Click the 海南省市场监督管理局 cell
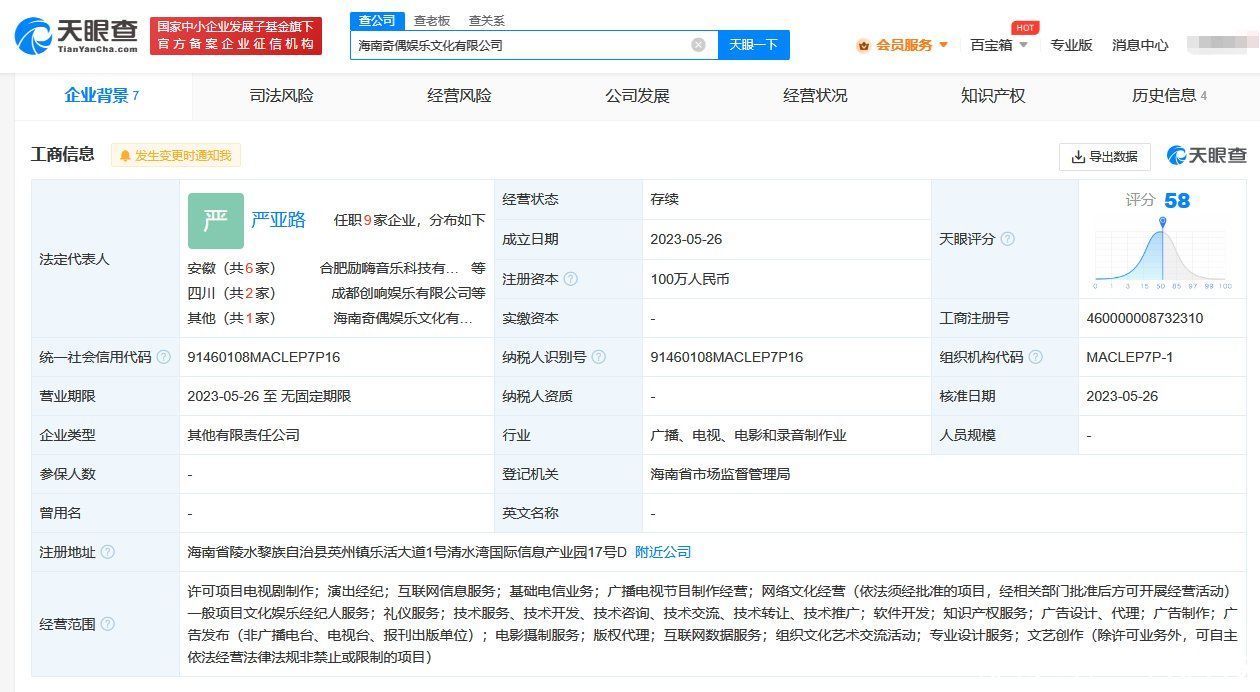Image resolution: width=1260 pixels, height=692 pixels. coord(720,474)
